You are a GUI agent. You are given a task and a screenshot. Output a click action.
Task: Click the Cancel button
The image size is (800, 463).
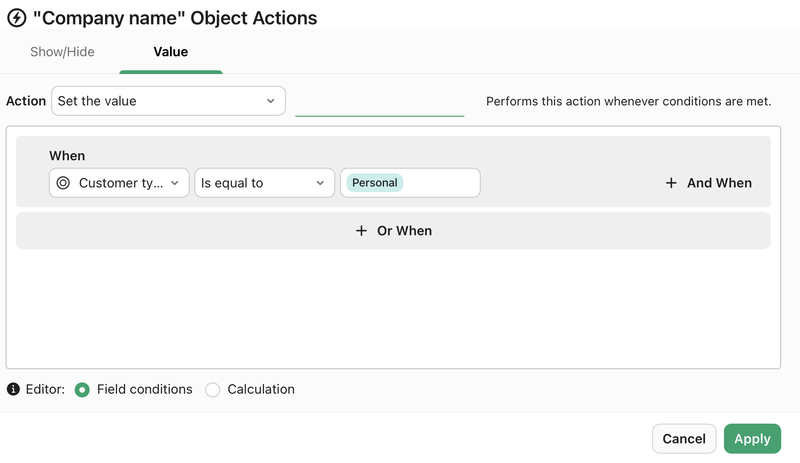[x=684, y=438]
